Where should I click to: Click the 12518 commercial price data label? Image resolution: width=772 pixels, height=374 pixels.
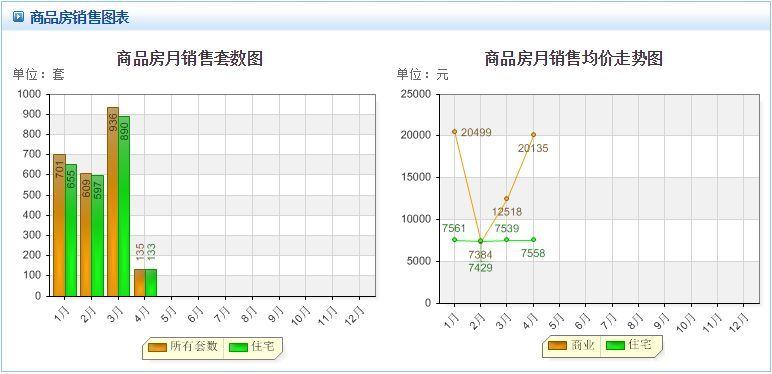click(x=507, y=212)
